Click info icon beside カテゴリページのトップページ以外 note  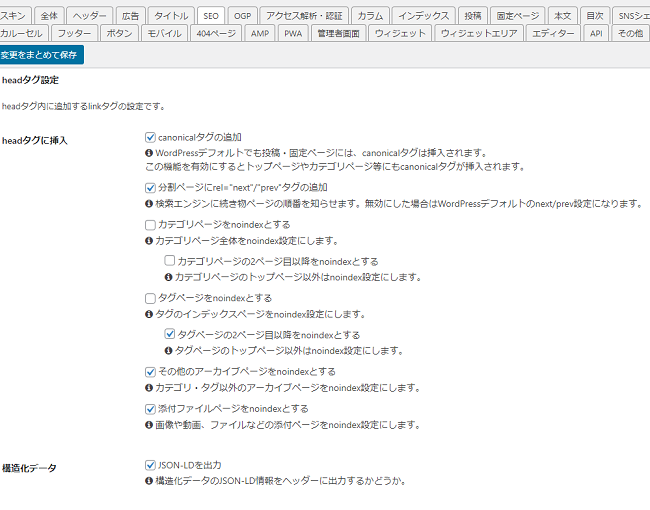pos(168,277)
